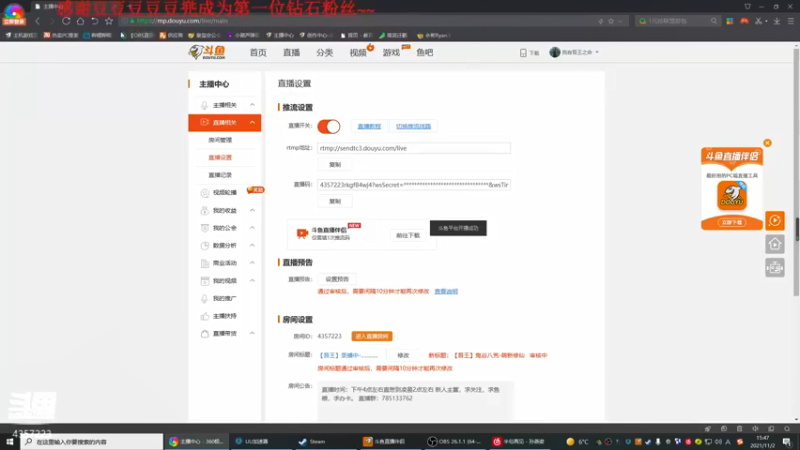Reload the page with the refresh icon
This screenshot has height=450, width=800.
(66, 21)
